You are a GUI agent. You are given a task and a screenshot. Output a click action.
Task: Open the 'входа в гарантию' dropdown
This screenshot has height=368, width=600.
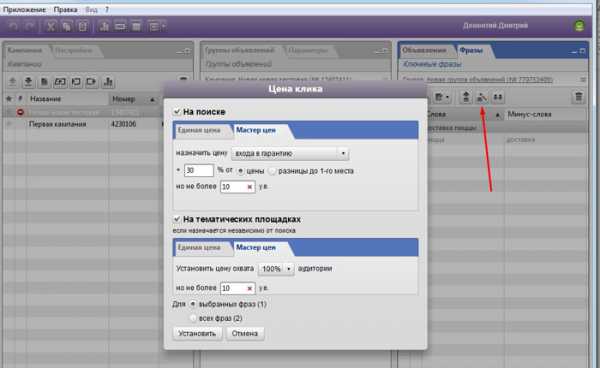click(x=290, y=153)
